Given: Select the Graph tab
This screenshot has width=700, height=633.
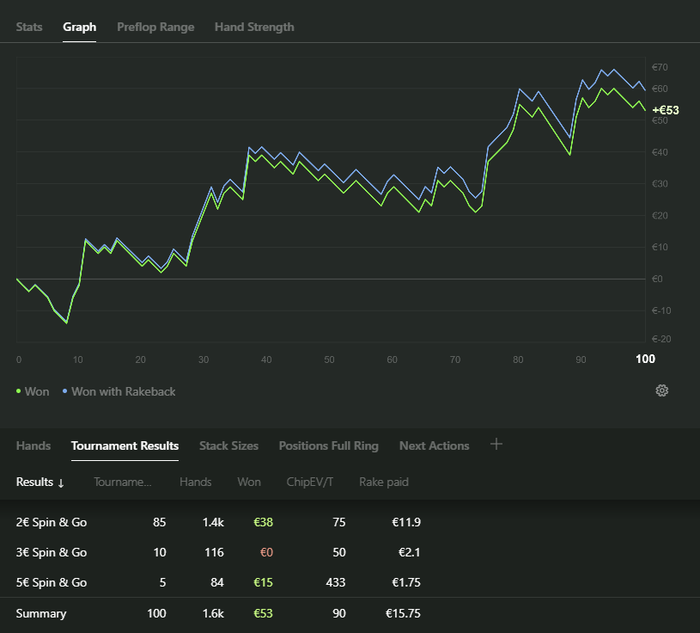Looking at the screenshot, I should [x=79, y=27].
